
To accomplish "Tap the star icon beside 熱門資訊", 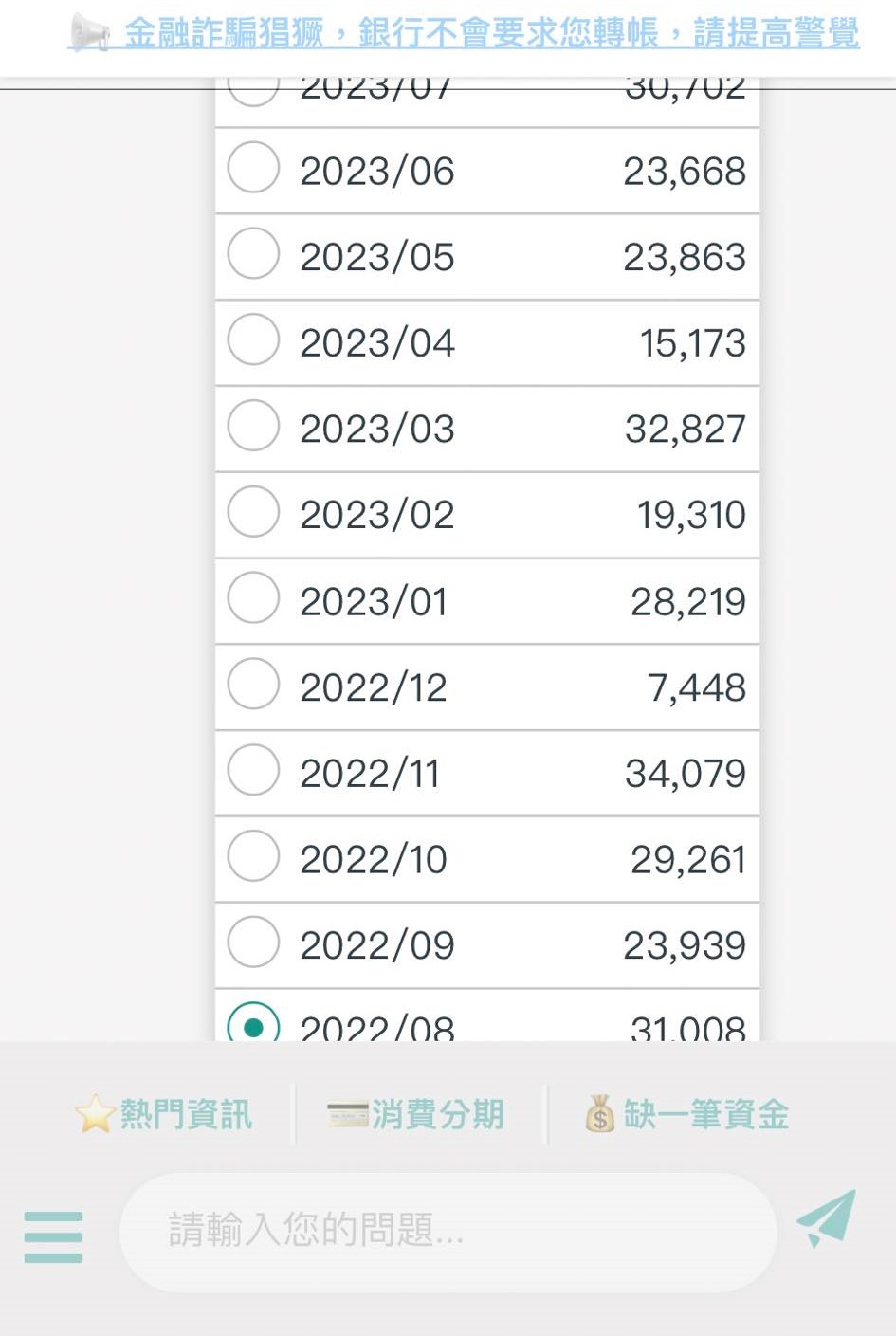I will click(x=95, y=1114).
